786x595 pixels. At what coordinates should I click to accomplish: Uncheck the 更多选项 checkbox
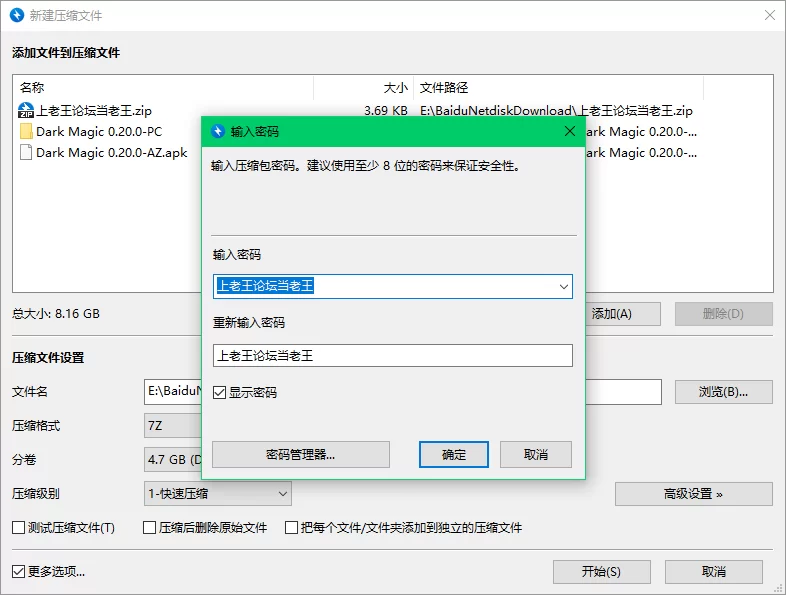[19, 571]
